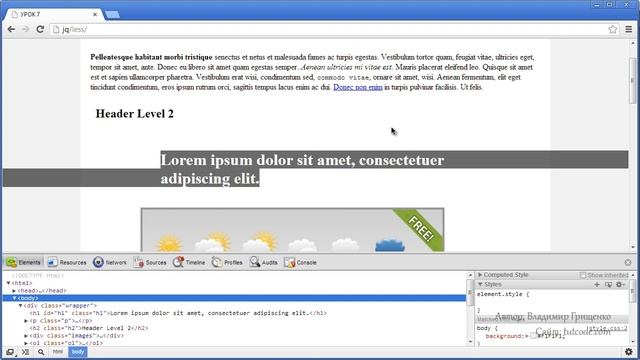Follow the Donec non enim link
The image size is (640, 360).
[x=358, y=87]
